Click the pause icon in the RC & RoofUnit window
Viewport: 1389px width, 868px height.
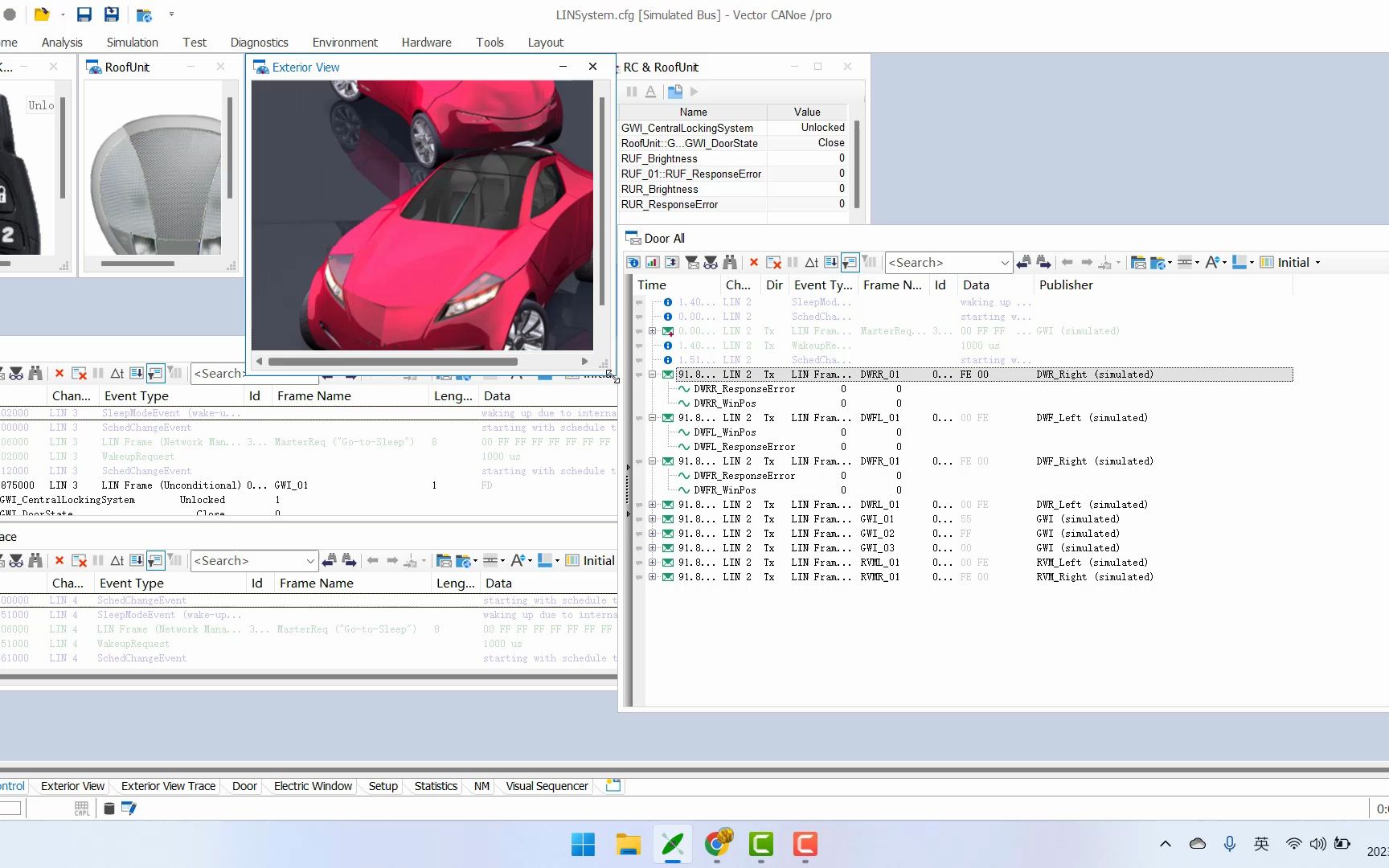tap(632, 92)
